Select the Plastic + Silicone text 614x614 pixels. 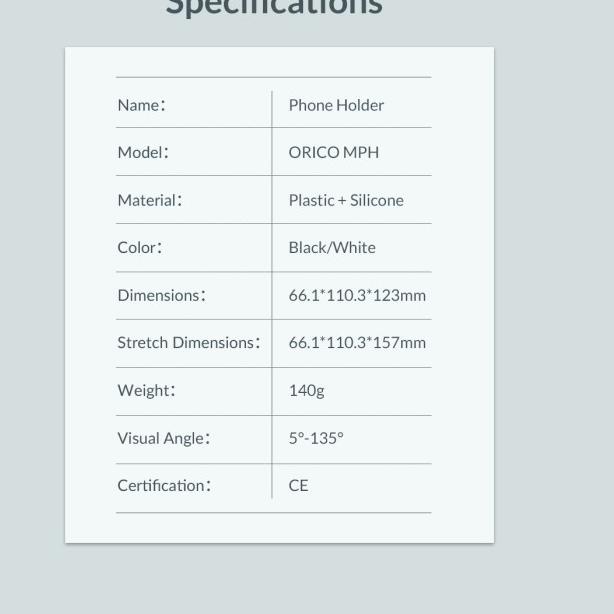[346, 200]
